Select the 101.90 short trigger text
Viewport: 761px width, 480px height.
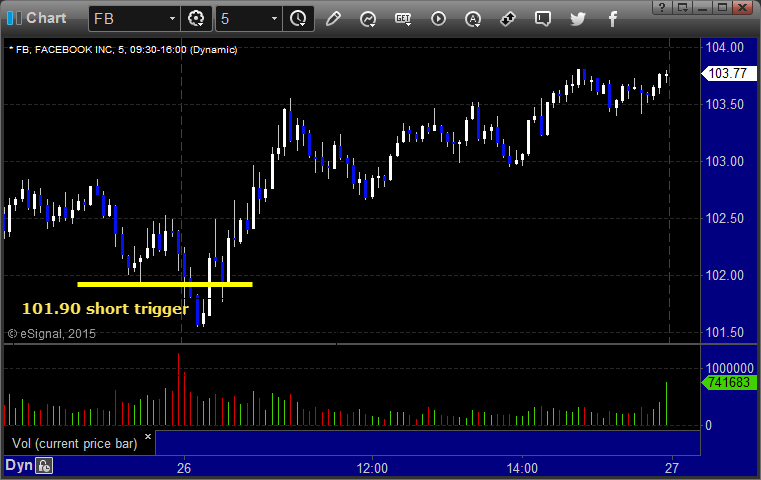(x=105, y=308)
